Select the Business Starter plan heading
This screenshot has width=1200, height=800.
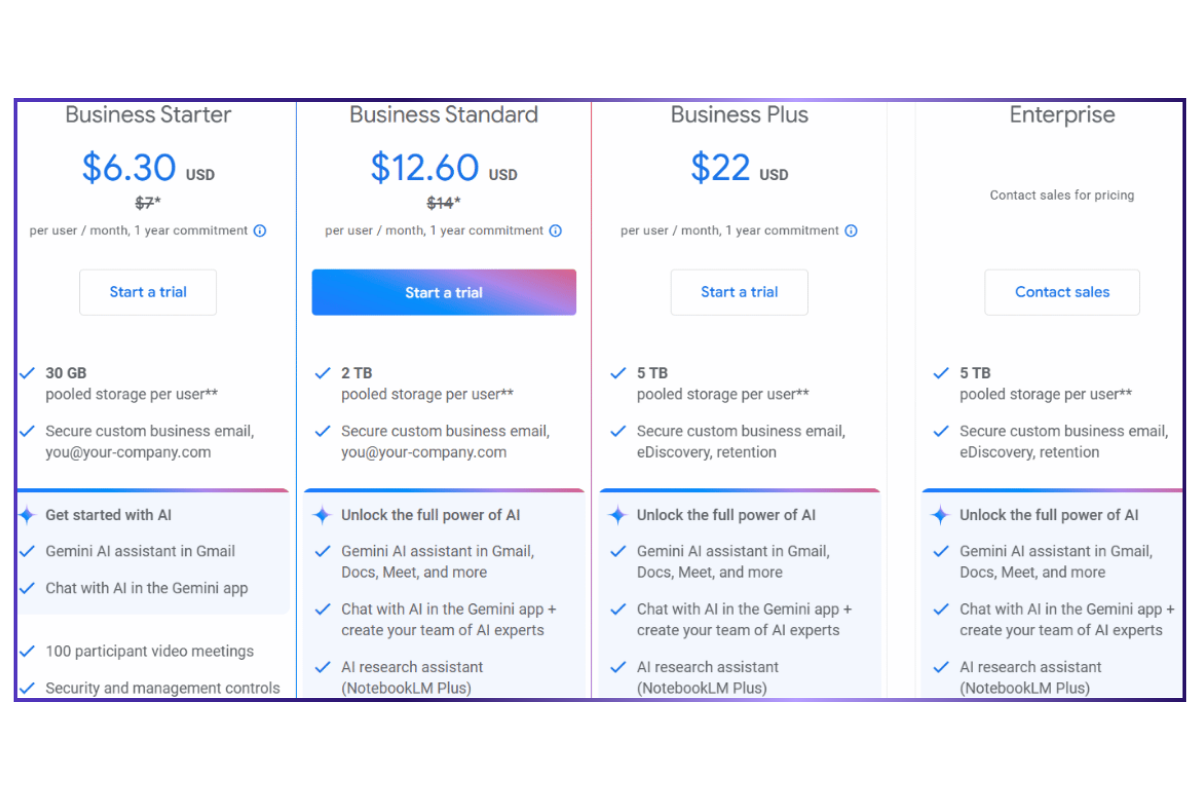coord(148,115)
